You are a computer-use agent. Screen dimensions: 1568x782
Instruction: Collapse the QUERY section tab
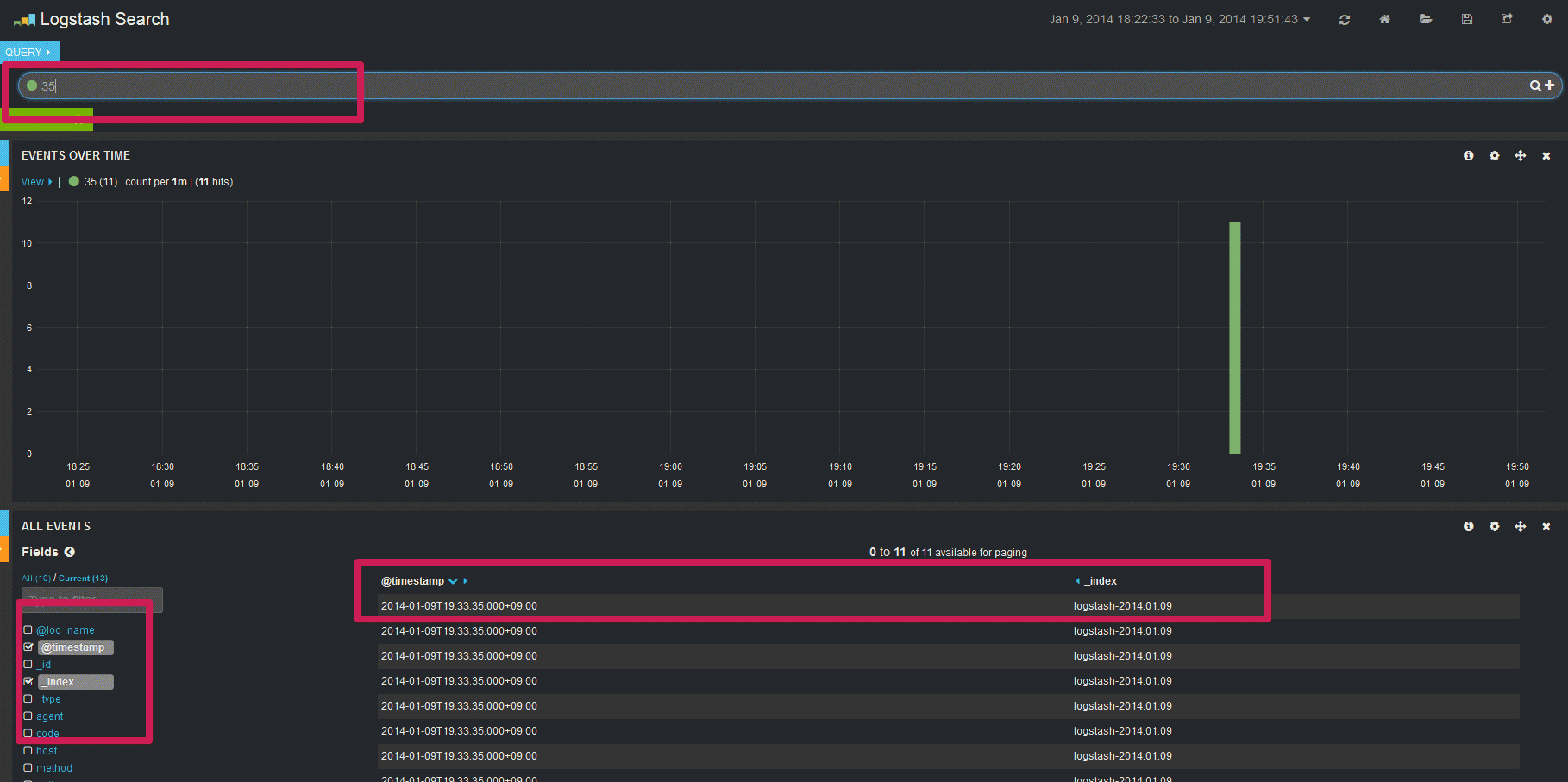[29, 52]
